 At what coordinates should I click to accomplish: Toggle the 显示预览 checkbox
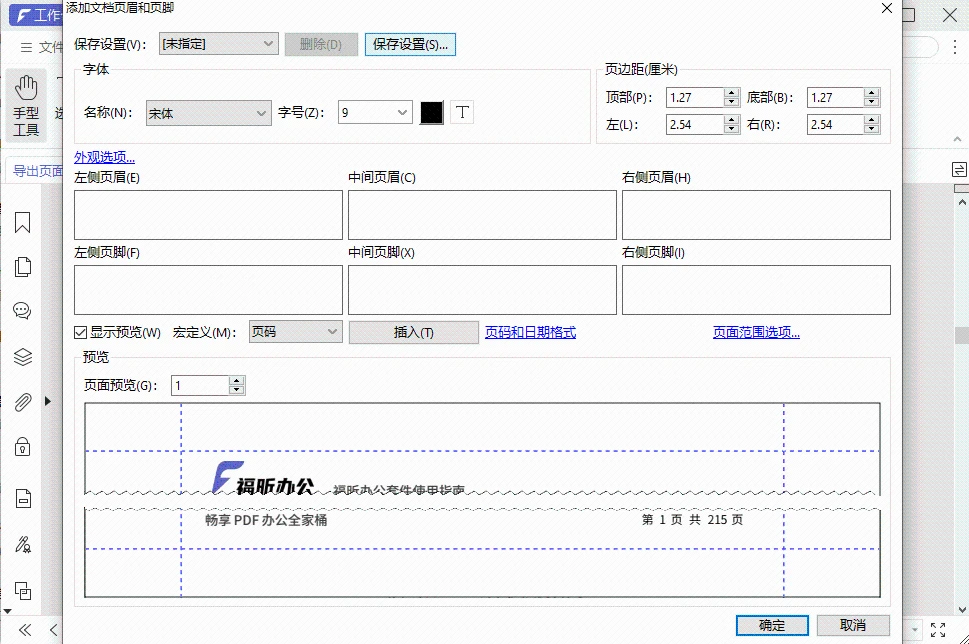(80, 333)
